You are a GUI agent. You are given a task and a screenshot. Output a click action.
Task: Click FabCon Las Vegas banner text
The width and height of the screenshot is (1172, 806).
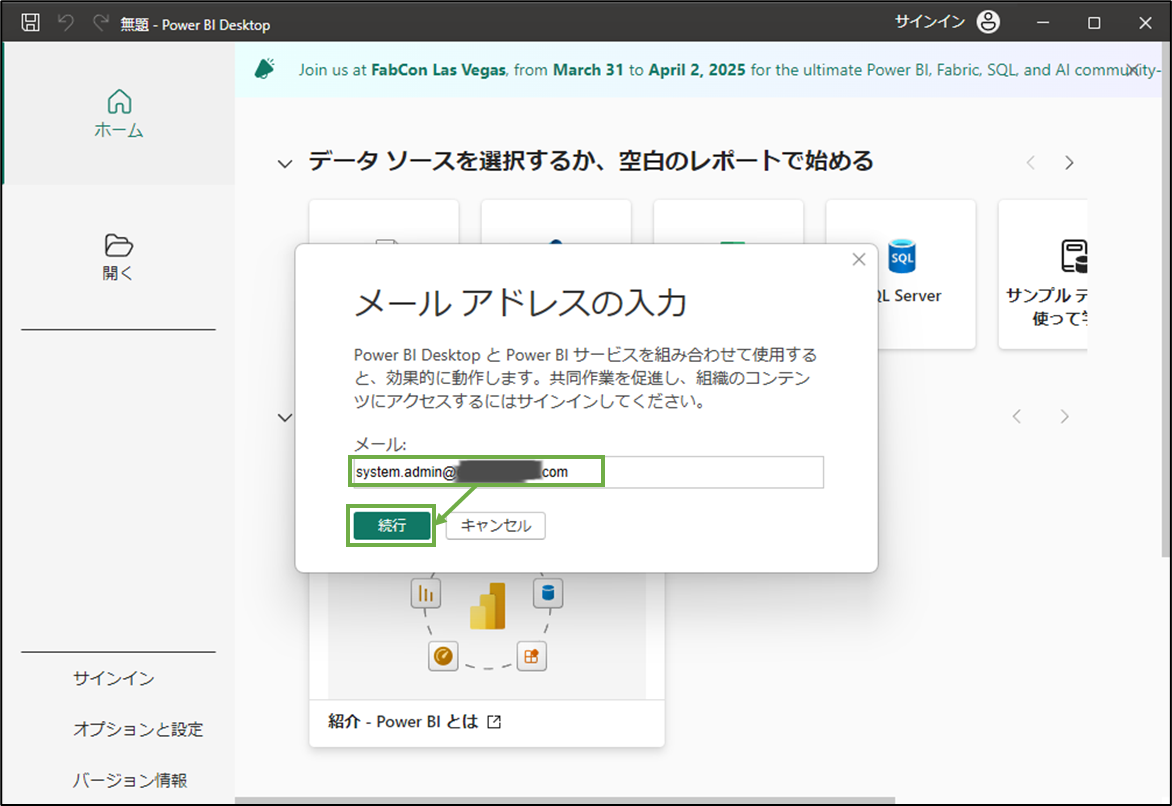(439, 70)
